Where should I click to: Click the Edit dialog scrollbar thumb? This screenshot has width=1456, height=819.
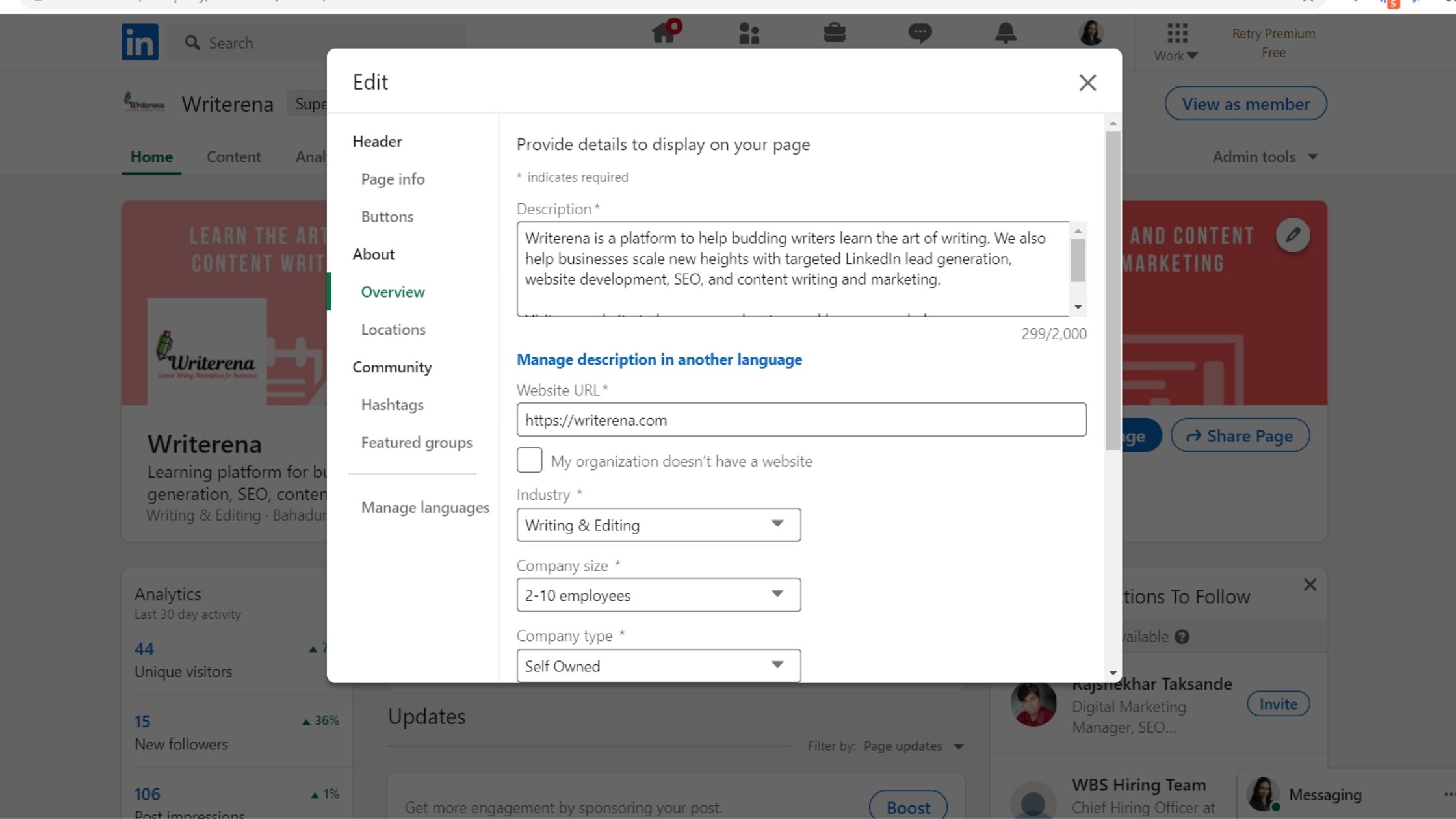1113,291
